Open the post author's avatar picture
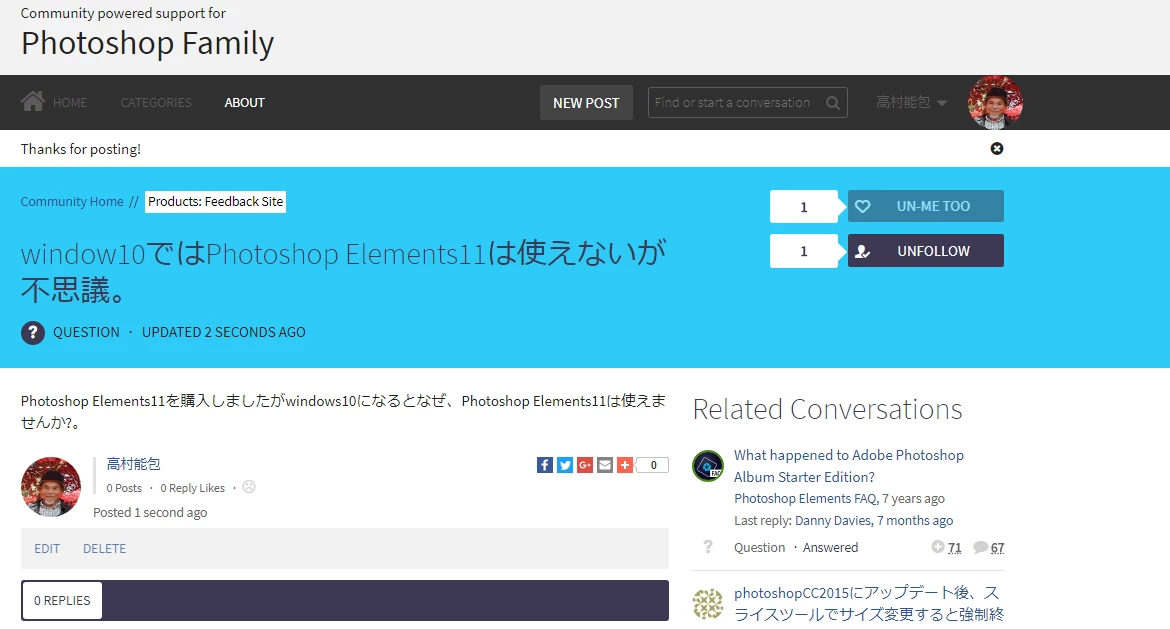1170x629 pixels. tap(51, 487)
